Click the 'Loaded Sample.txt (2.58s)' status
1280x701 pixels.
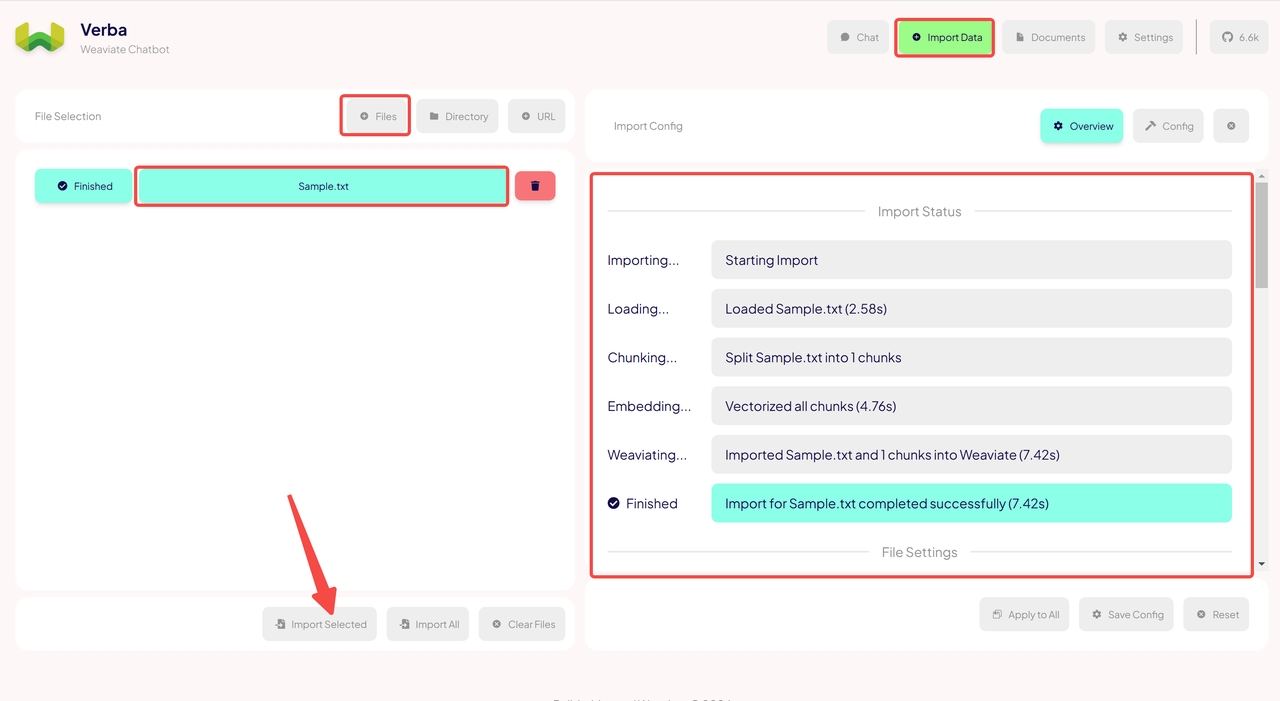click(971, 309)
